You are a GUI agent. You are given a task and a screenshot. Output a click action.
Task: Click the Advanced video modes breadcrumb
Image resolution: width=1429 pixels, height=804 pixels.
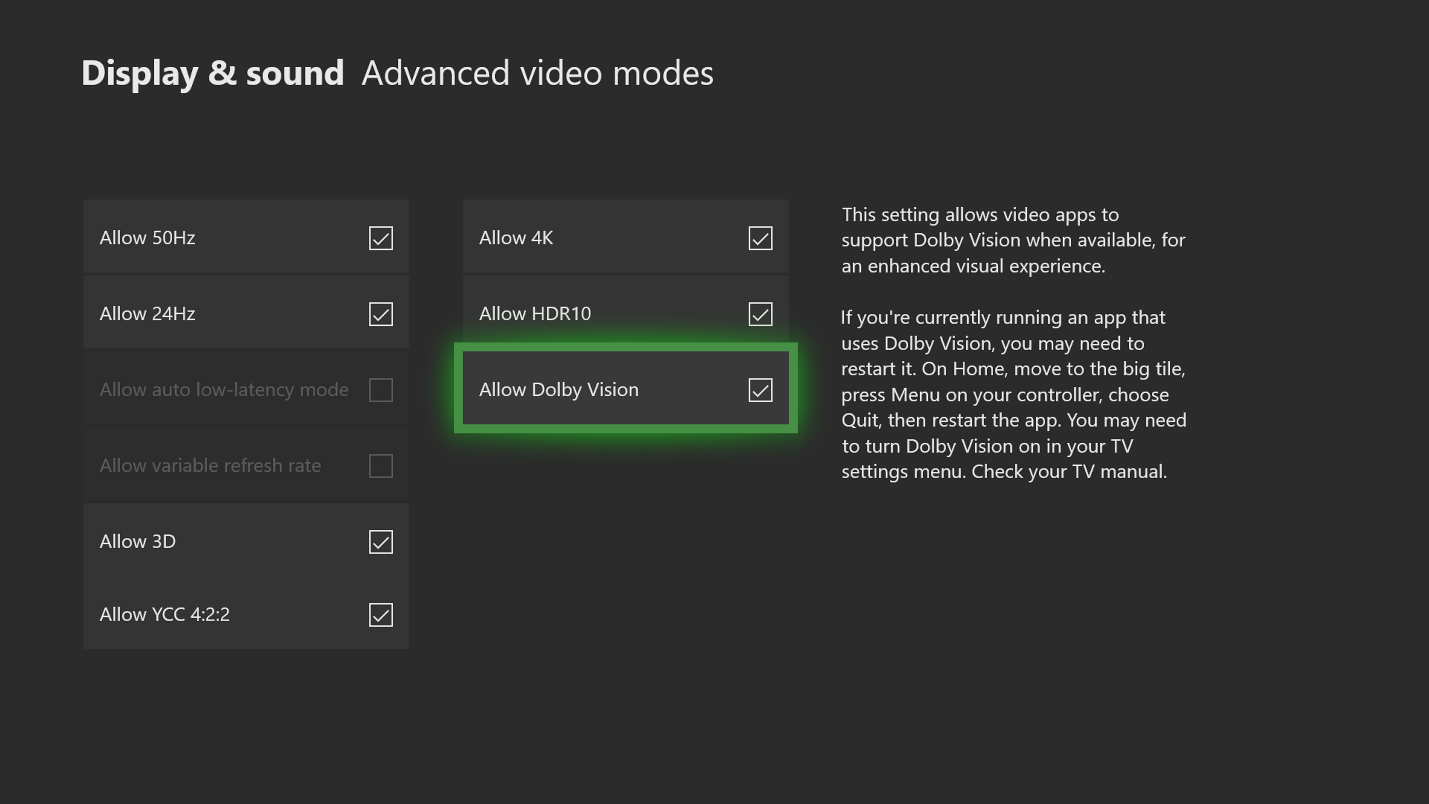point(537,72)
